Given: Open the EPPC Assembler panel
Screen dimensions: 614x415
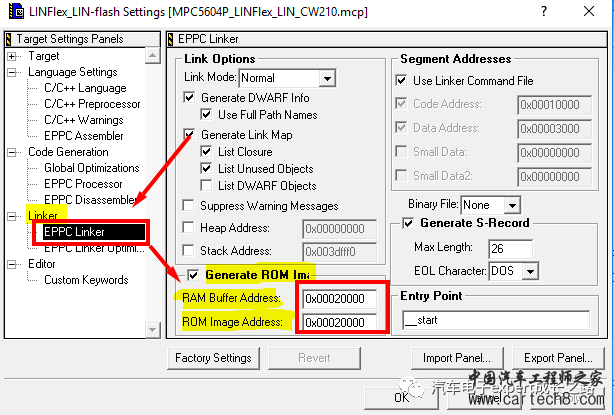Looking at the screenshot, I should 83,136.
